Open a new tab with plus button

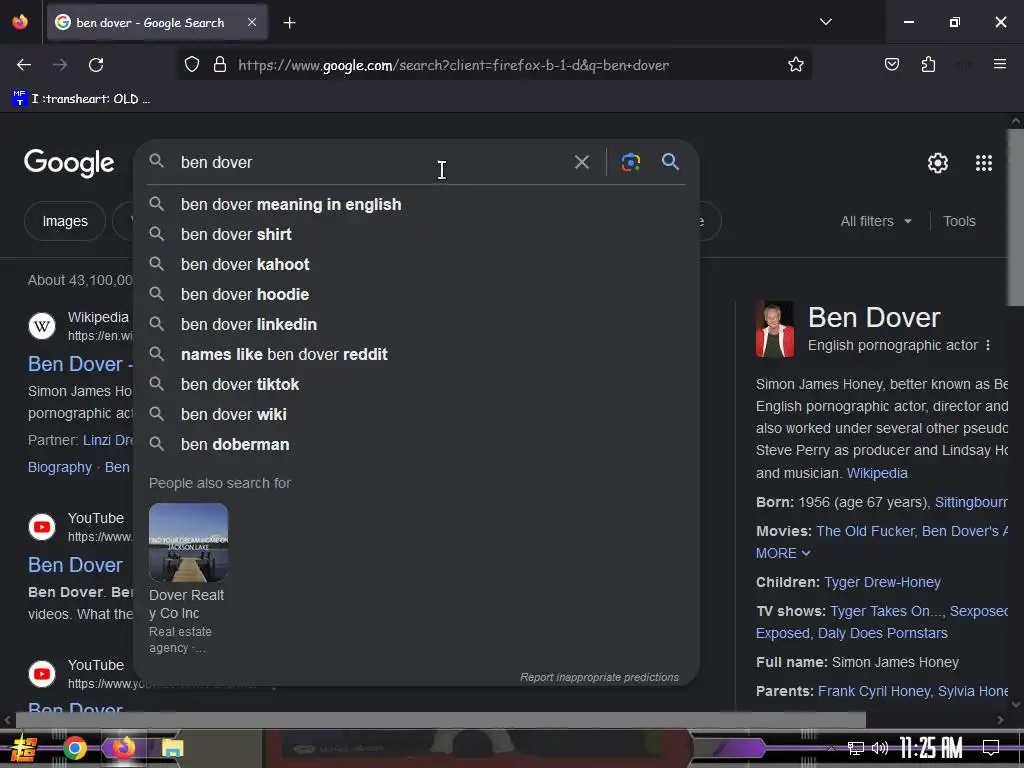(289, 23)
